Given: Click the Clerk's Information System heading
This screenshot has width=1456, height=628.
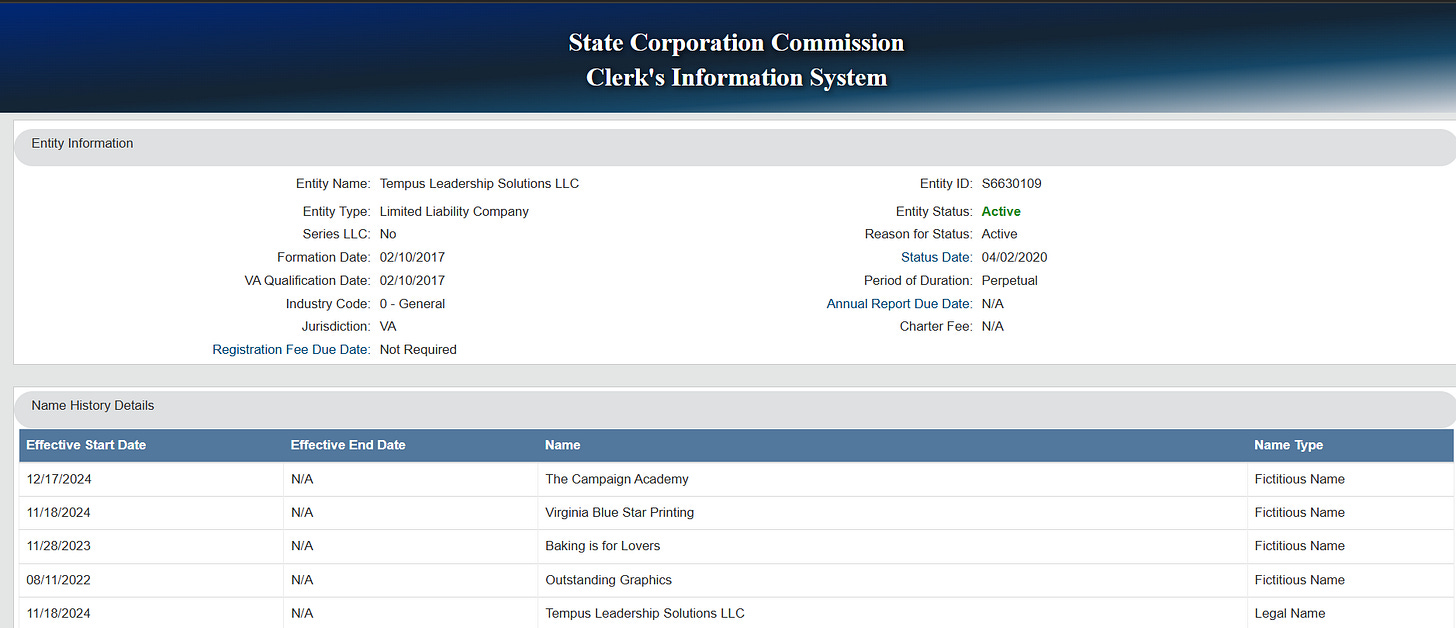Looking at the screenshot, I should click(x=736, y=78).
